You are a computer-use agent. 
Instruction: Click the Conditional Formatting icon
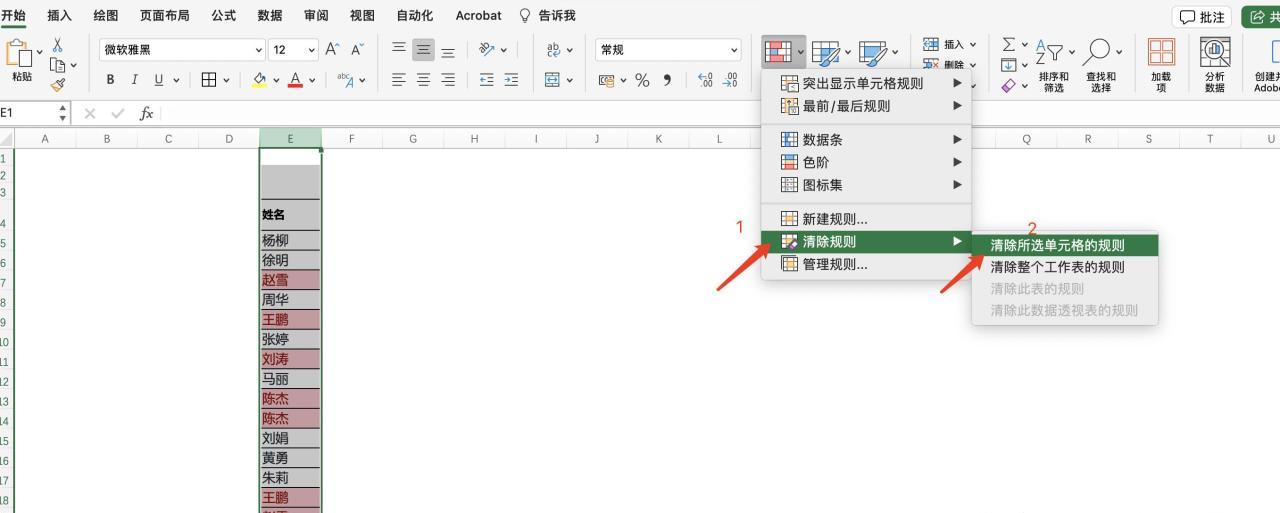click(x=778, y=52)
